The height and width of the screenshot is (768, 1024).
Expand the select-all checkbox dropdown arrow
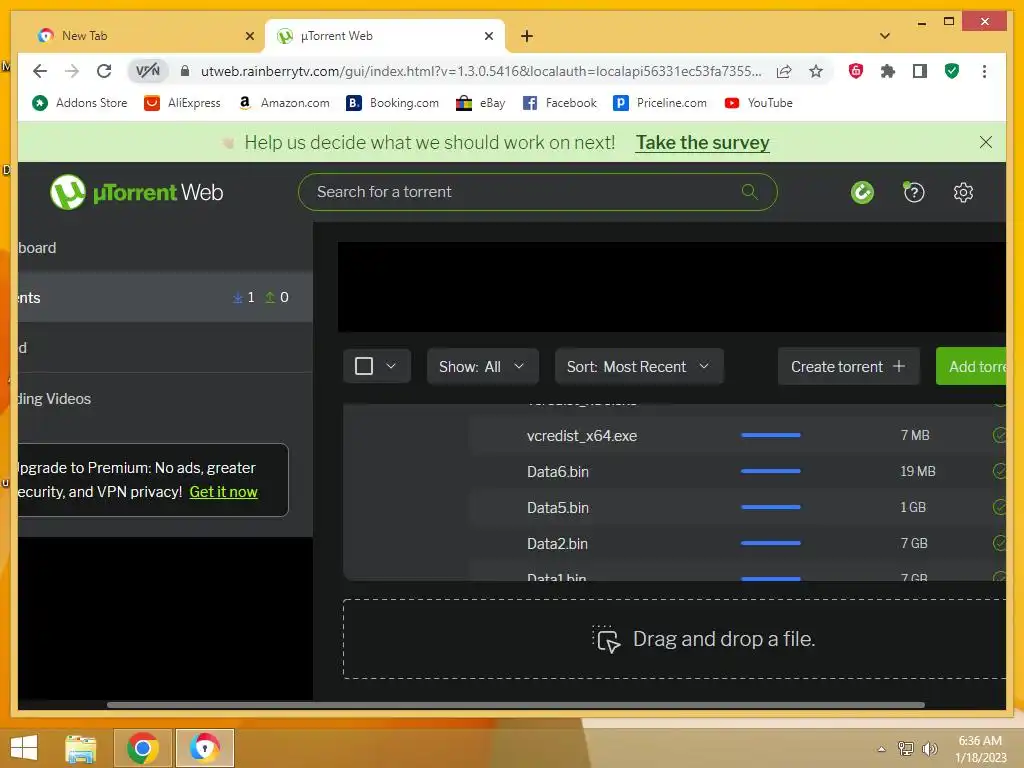(x=391, y=366)
